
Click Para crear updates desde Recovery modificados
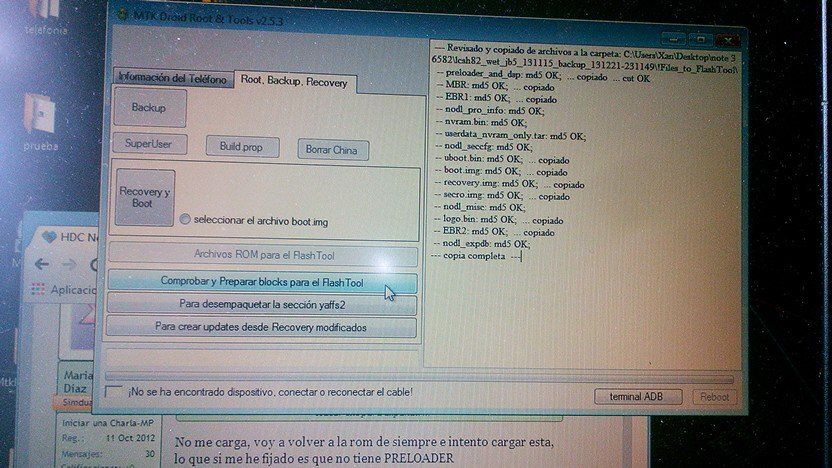pyautogui.click(x=261, y=327)
